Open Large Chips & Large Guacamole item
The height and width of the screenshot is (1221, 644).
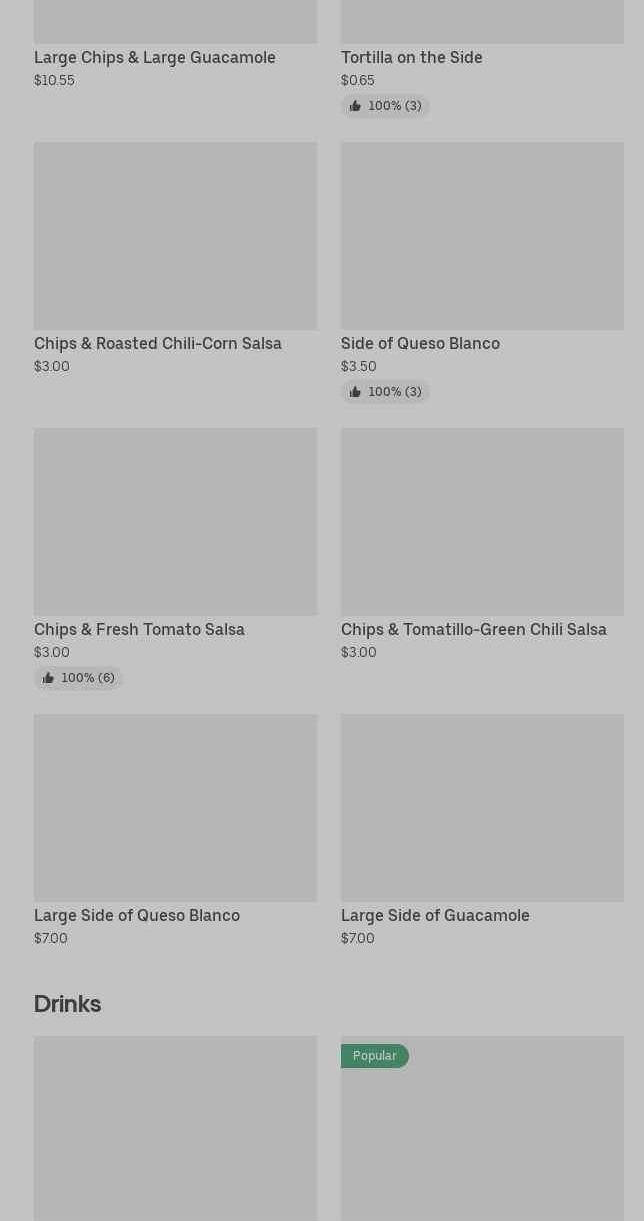click(155, 58)
